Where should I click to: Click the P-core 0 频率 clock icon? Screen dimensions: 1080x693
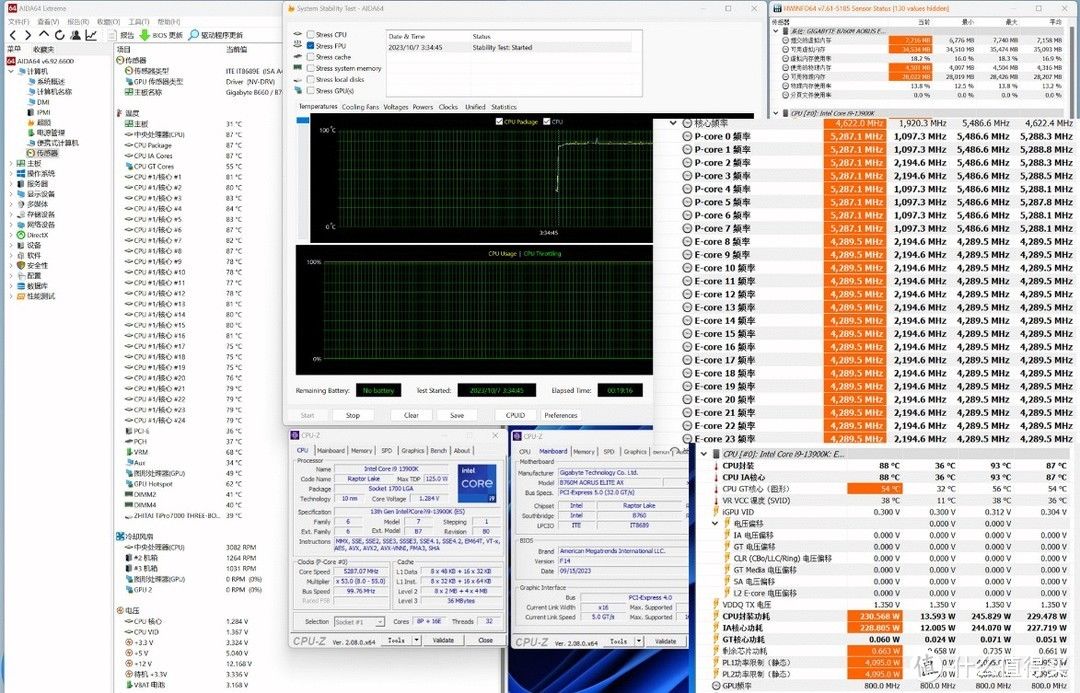click(x=687, y=136)
